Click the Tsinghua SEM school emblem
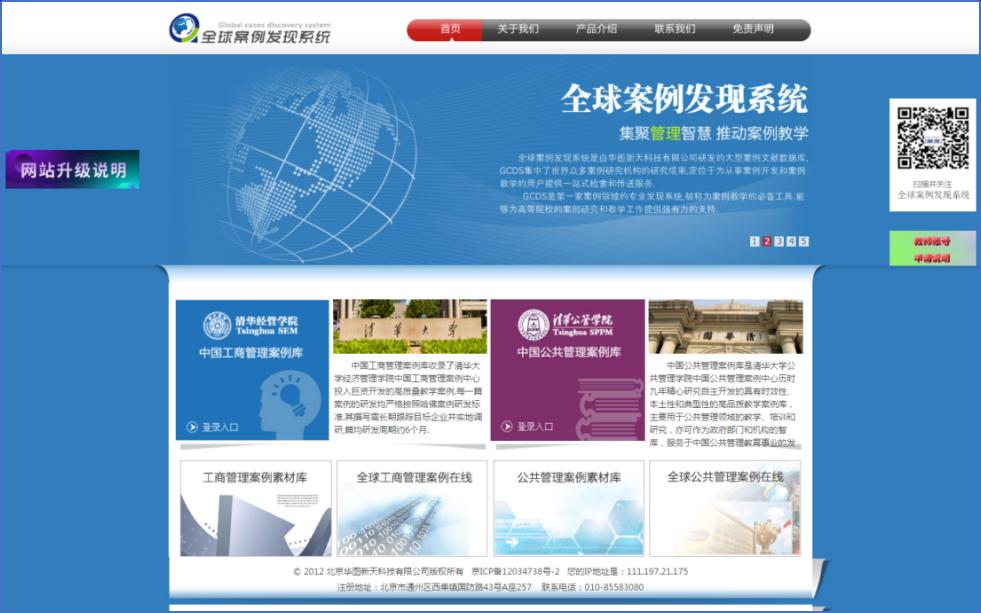Screen dimensions: 981x613 click(217, 325)
